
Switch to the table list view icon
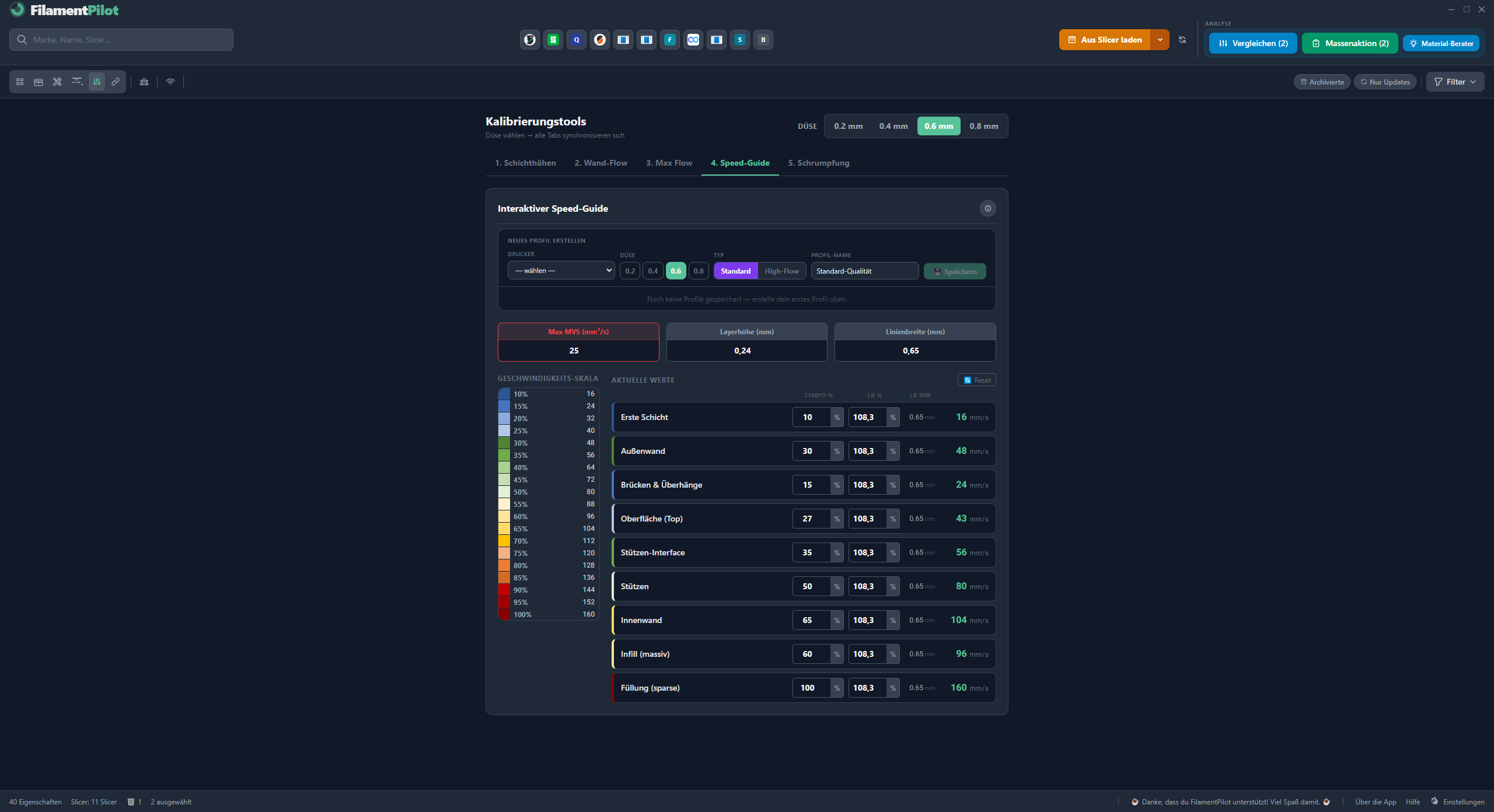(x=39, y=82)
